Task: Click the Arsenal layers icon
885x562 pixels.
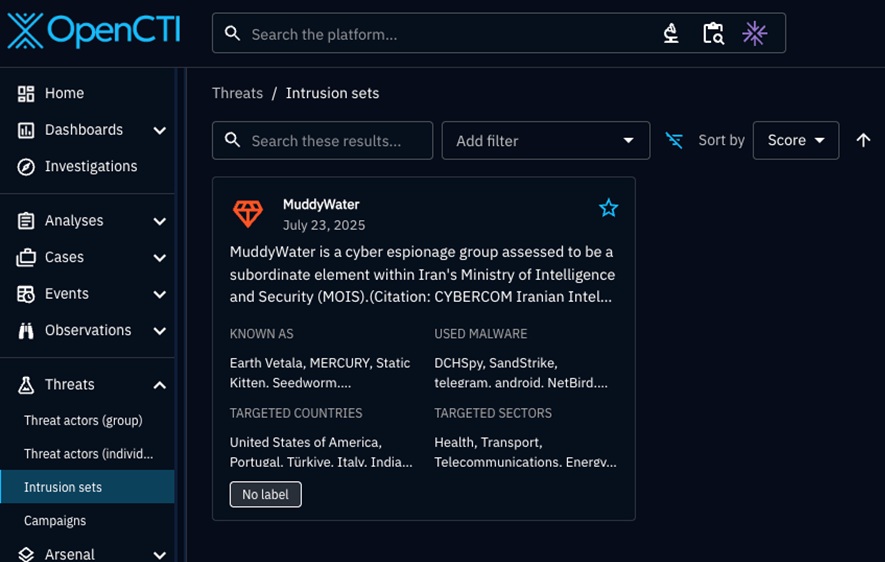Action: (26, 554)
